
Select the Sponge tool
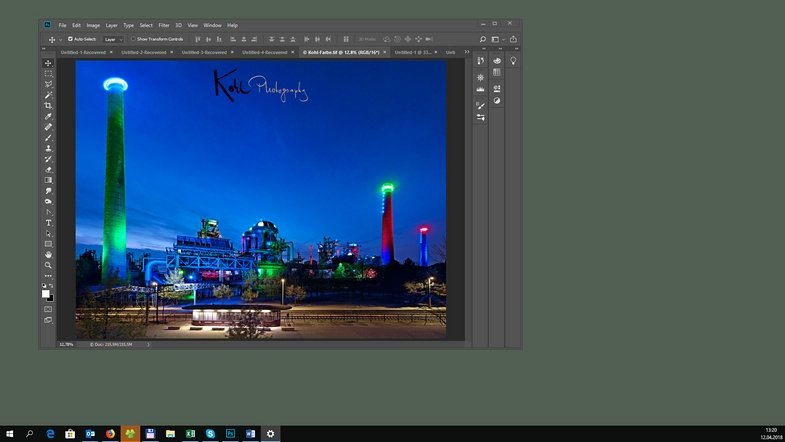(48, 201)
